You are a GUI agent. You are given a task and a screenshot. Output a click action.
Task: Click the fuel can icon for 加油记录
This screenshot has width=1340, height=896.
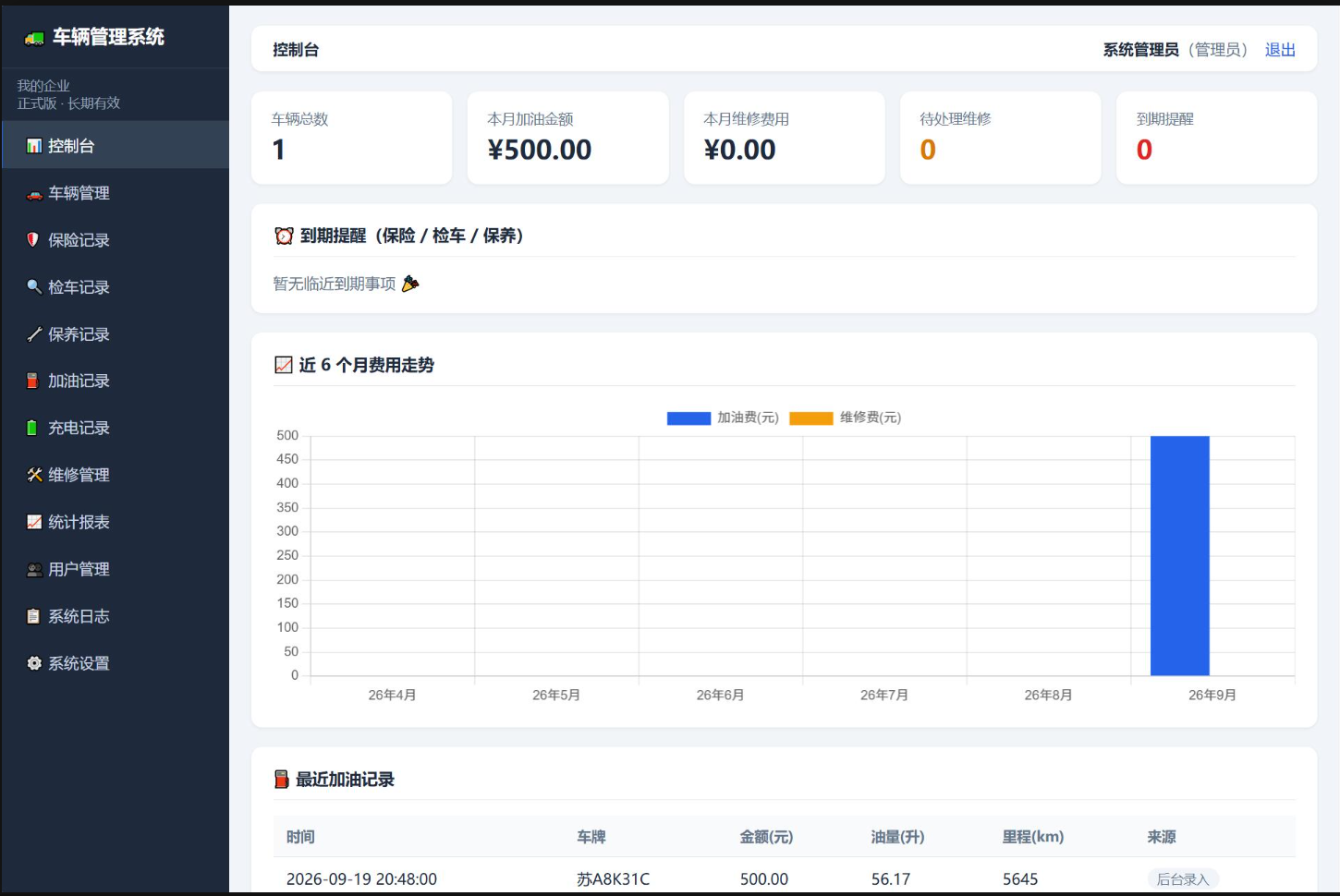pyautogui.click(x=32, y=381)
